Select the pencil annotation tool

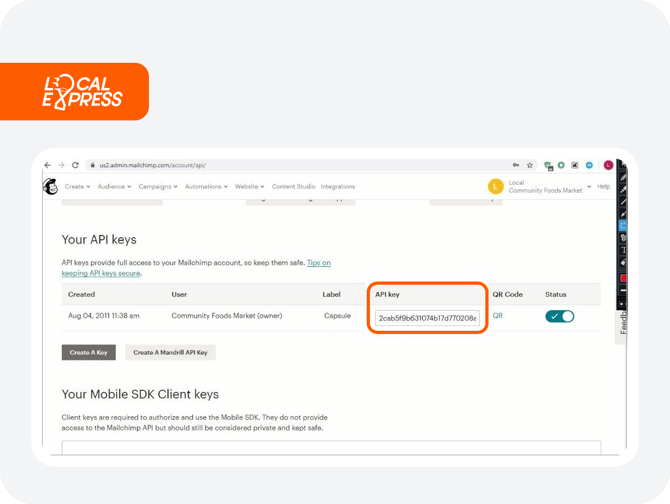click(x=623, y=177)
